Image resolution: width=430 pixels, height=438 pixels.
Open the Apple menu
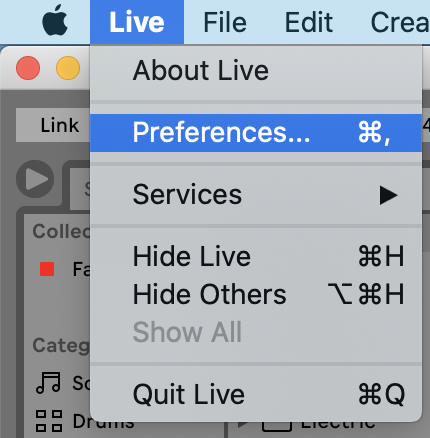[x=55, y=21]
